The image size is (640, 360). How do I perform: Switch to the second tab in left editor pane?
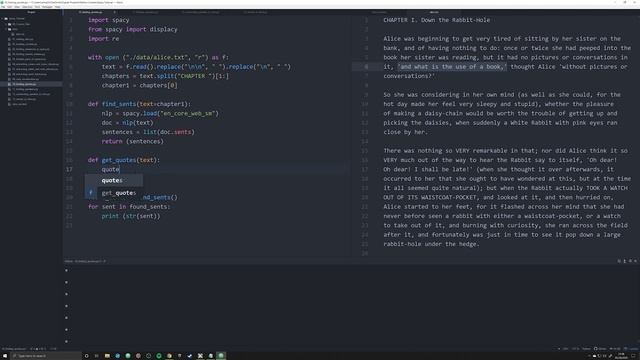tap(147, 12)
